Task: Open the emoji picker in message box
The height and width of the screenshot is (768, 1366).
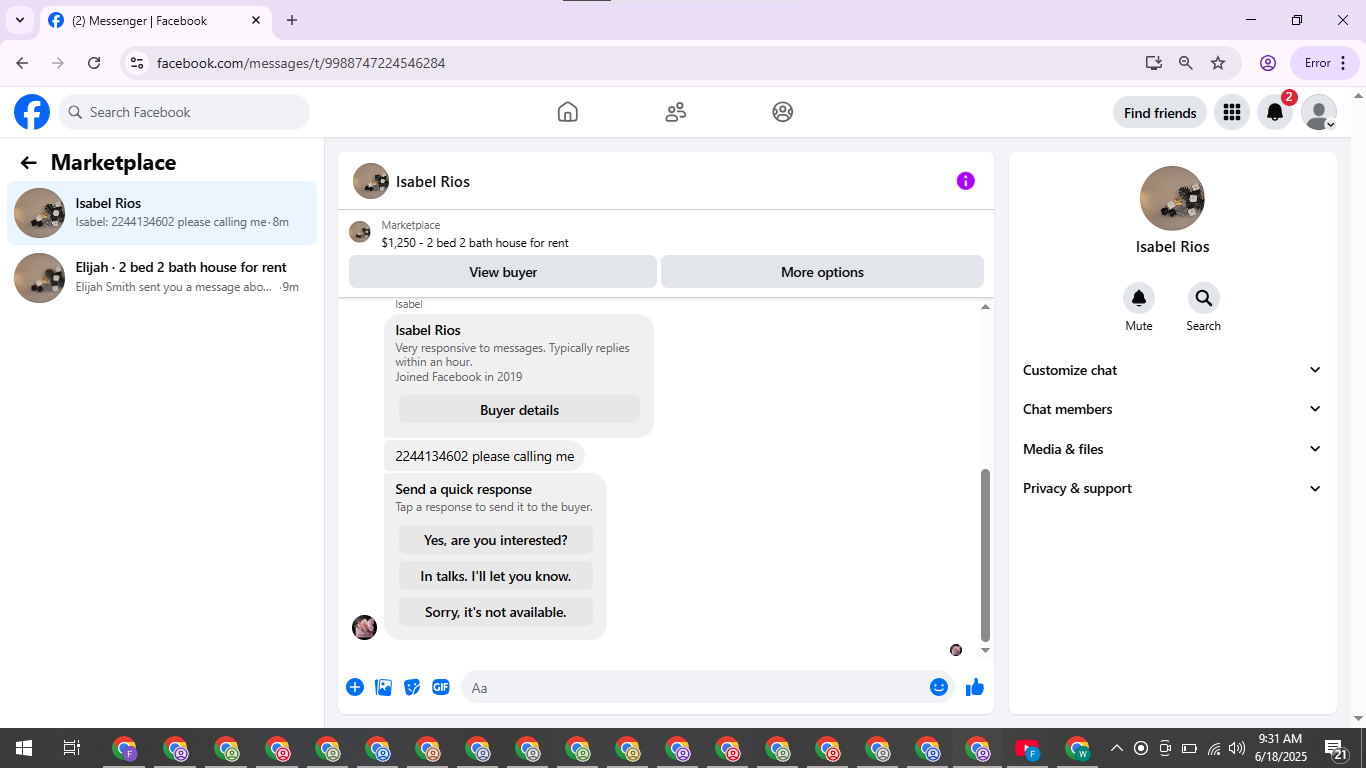Action: [x=939, y=687]
